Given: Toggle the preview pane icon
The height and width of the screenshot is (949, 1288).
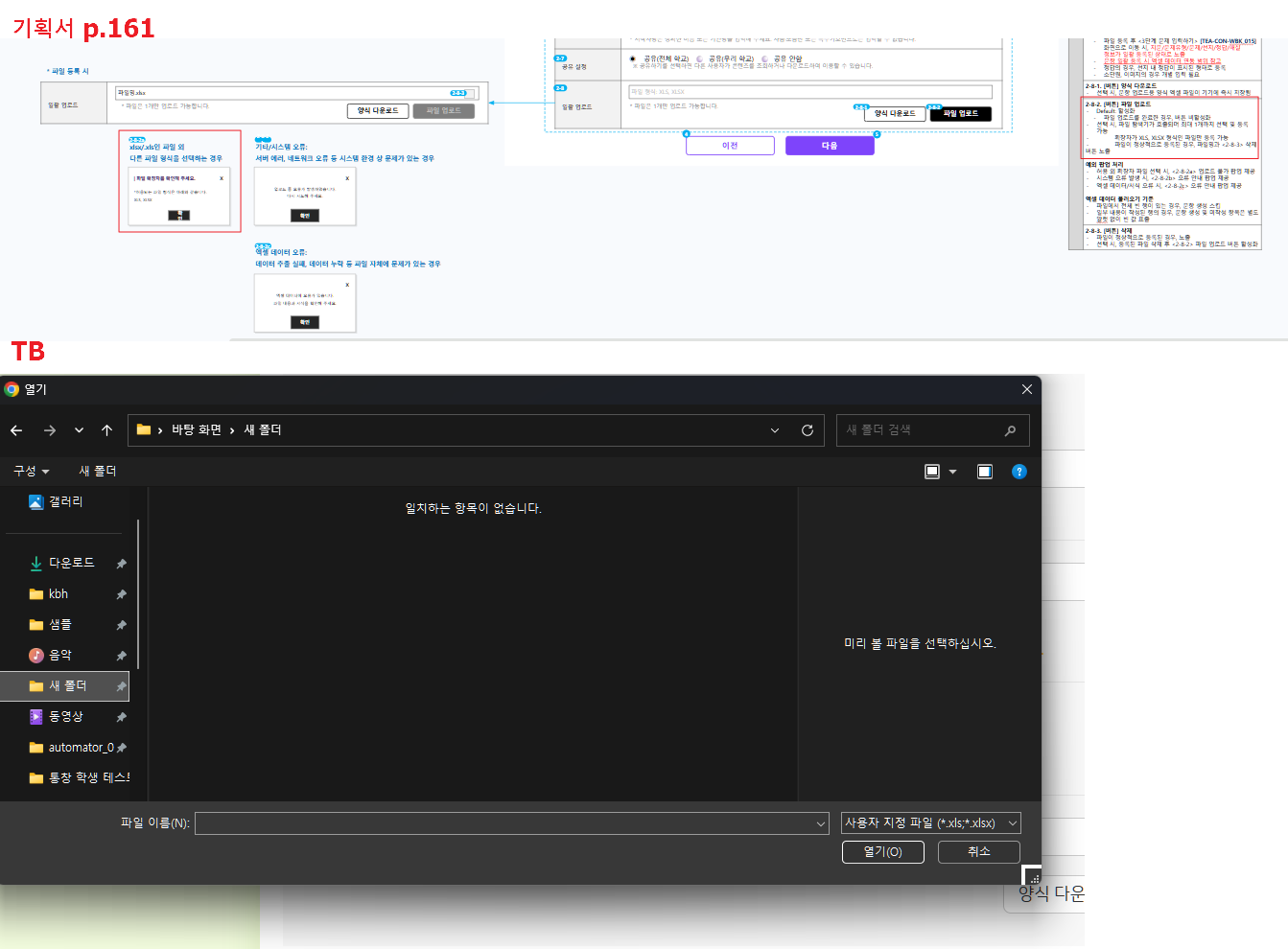Looking at the screenshot, I should 985,472.
